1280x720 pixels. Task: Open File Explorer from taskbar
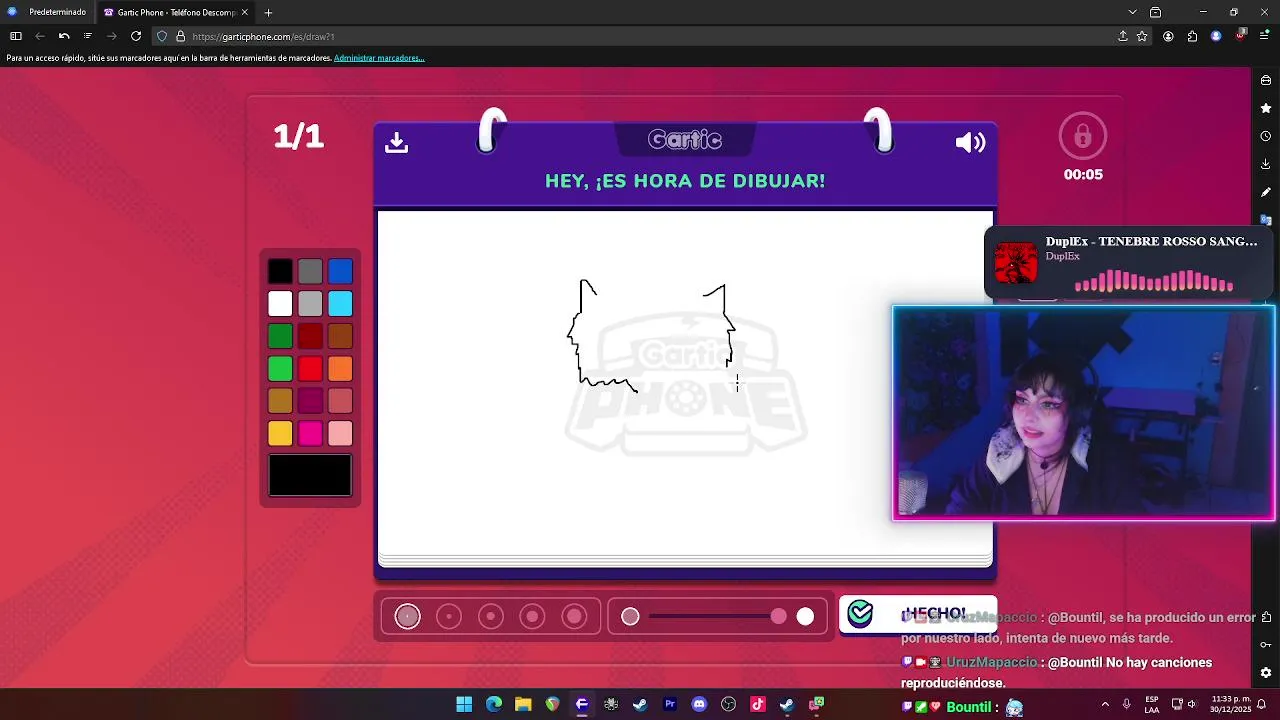523,704
